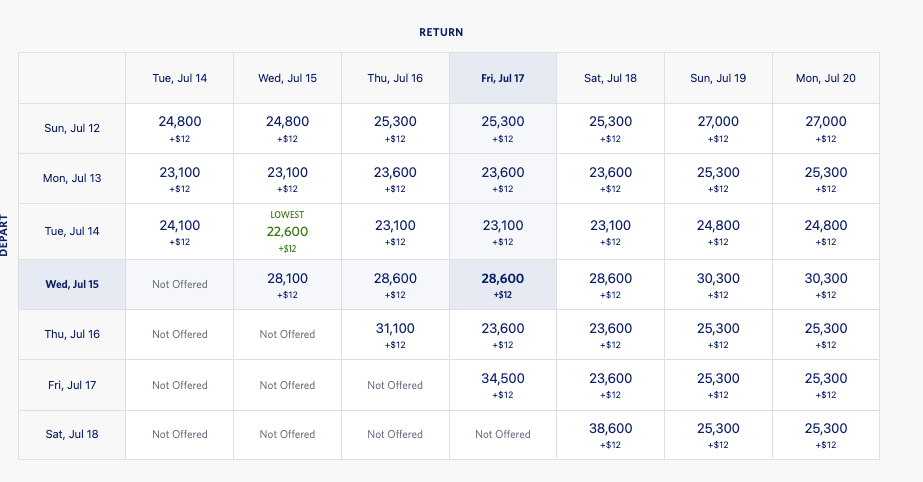Click the Fri, Jul 17 return column header
Viewport: 923px width, 482px height.
pos(503,78)
